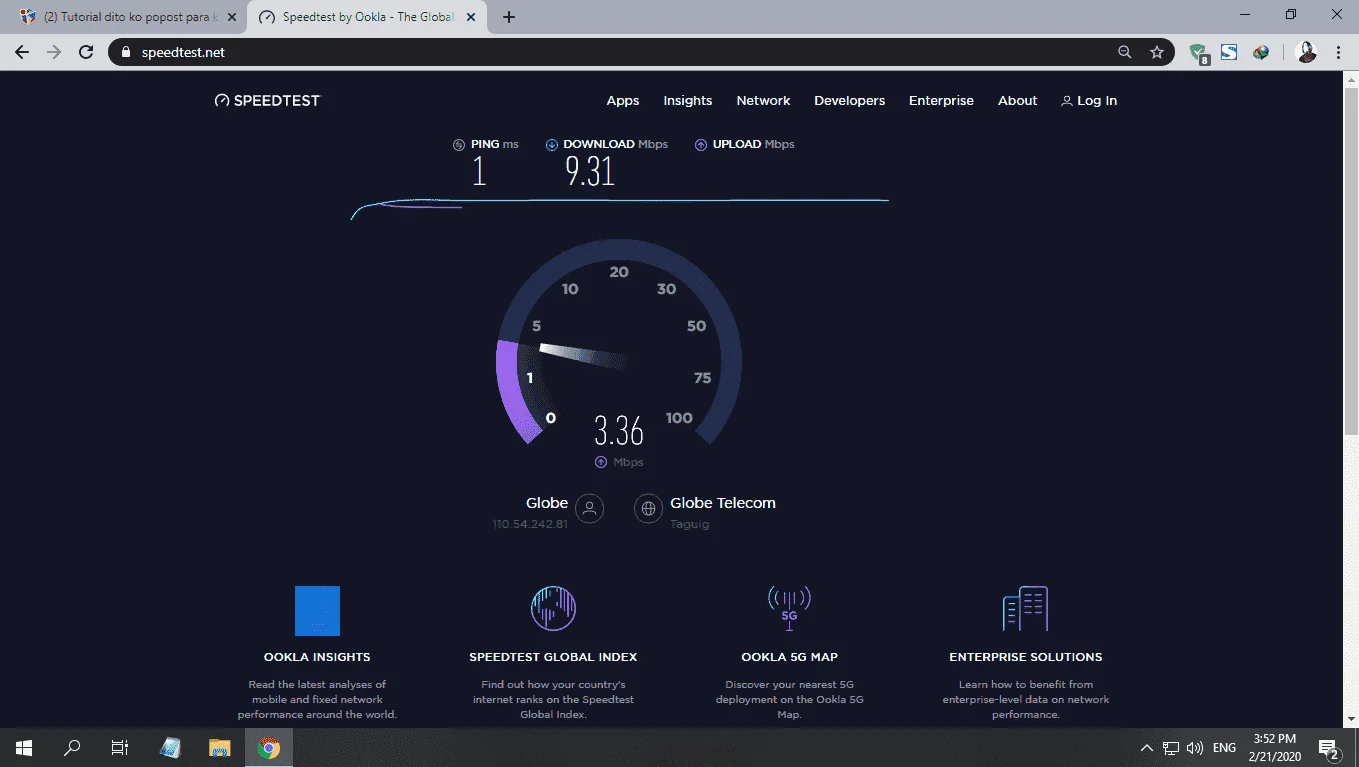Open the Speedtest Global Index link
The height and width of the screenshot is (767, 1359).
[x=553, y=657]
